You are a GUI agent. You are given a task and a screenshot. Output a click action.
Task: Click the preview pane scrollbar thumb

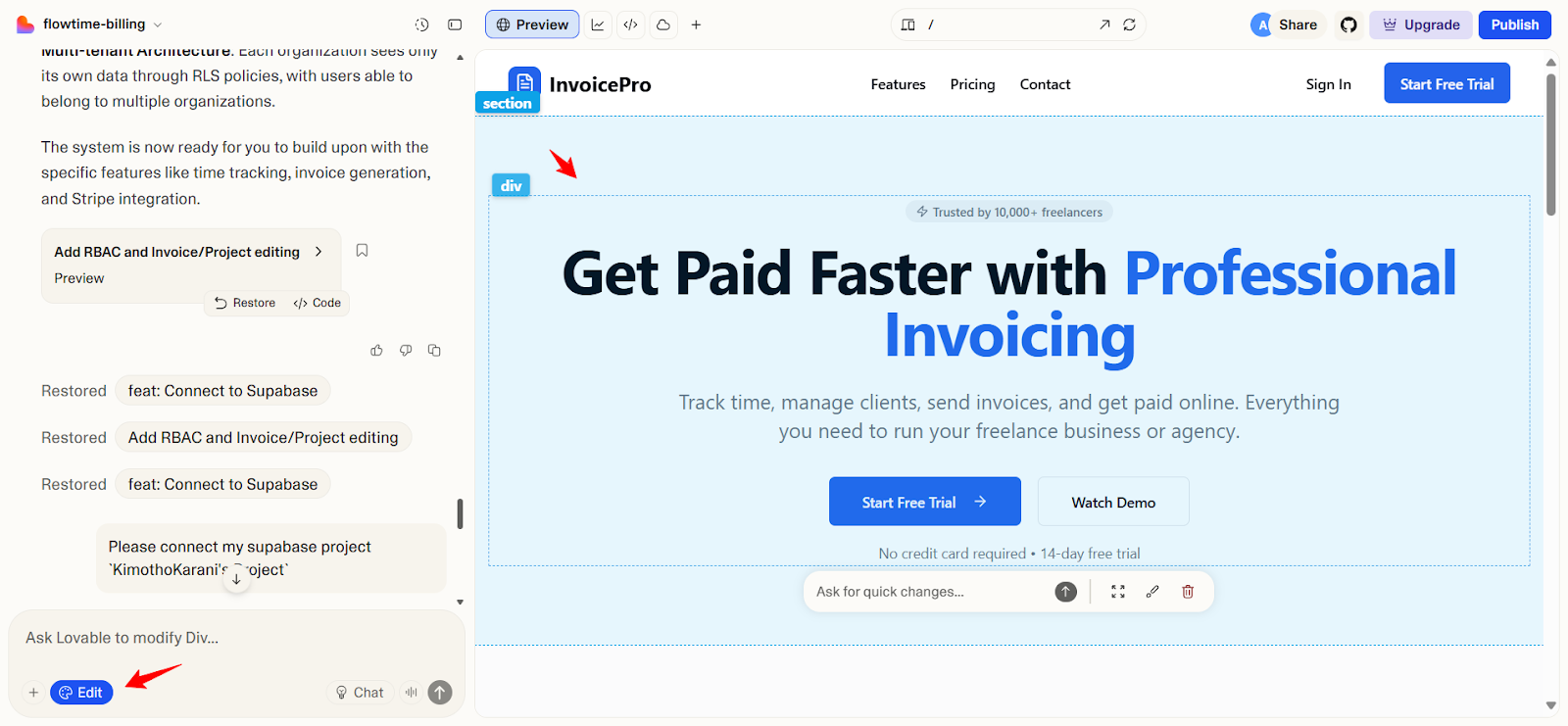point(1550,144)
